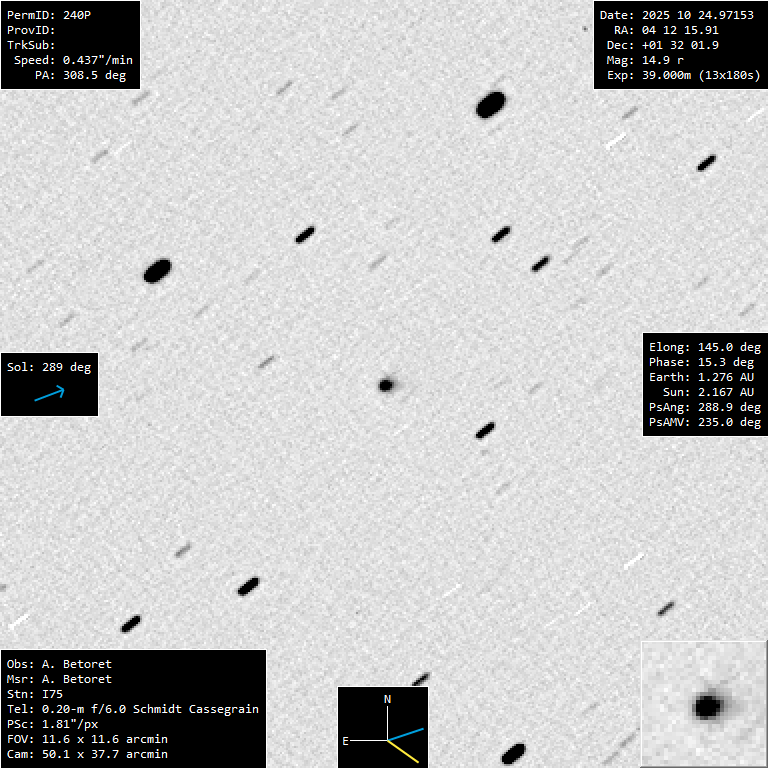
Task: Click the comet at the image center
Action: click(x=386, y=384)
